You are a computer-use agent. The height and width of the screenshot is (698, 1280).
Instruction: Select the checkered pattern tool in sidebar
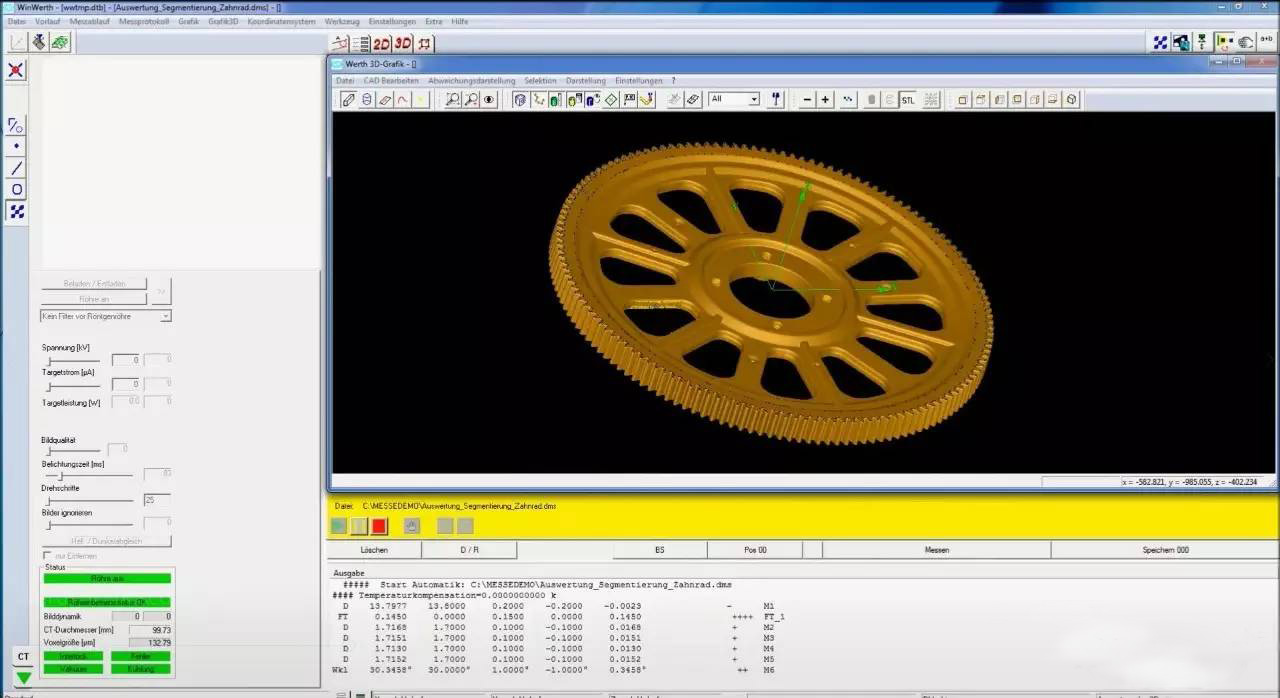(16, 211)
